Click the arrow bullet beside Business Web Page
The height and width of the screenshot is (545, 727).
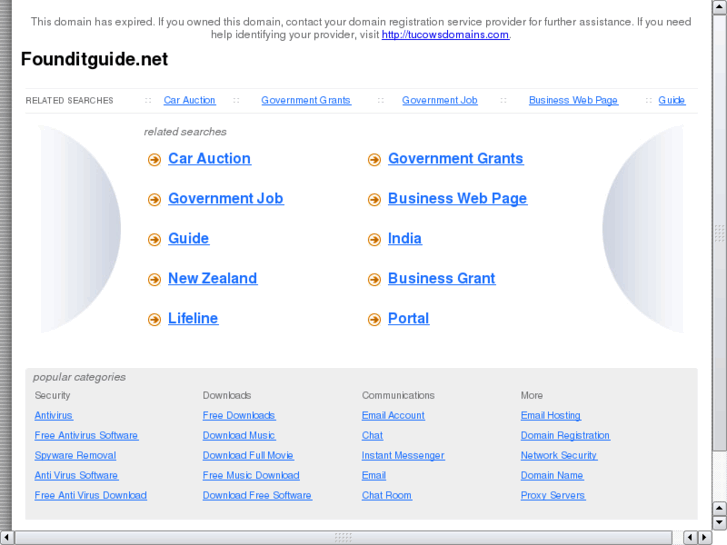(374, 200)
